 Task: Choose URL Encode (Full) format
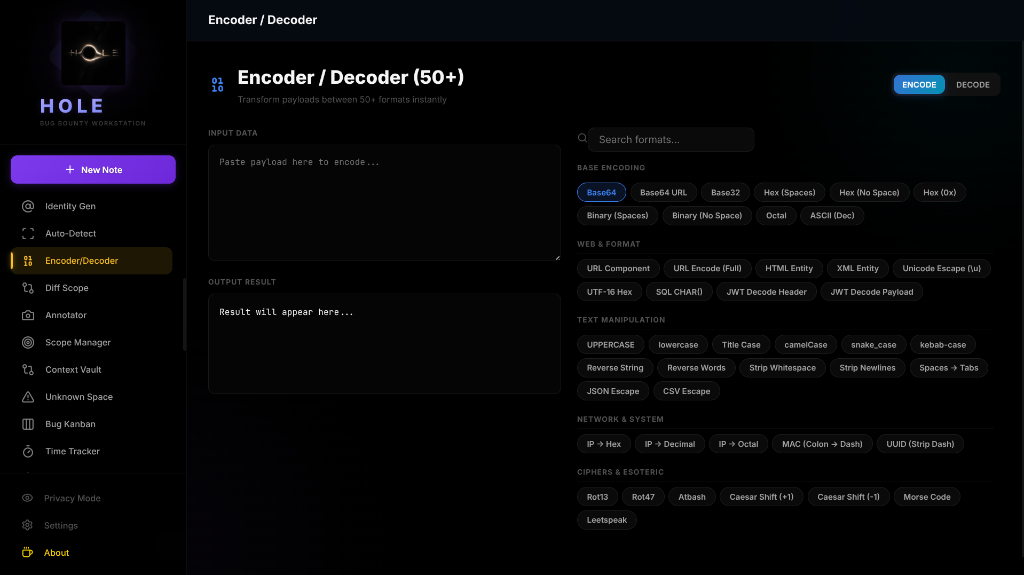click(x=707, y=269)
